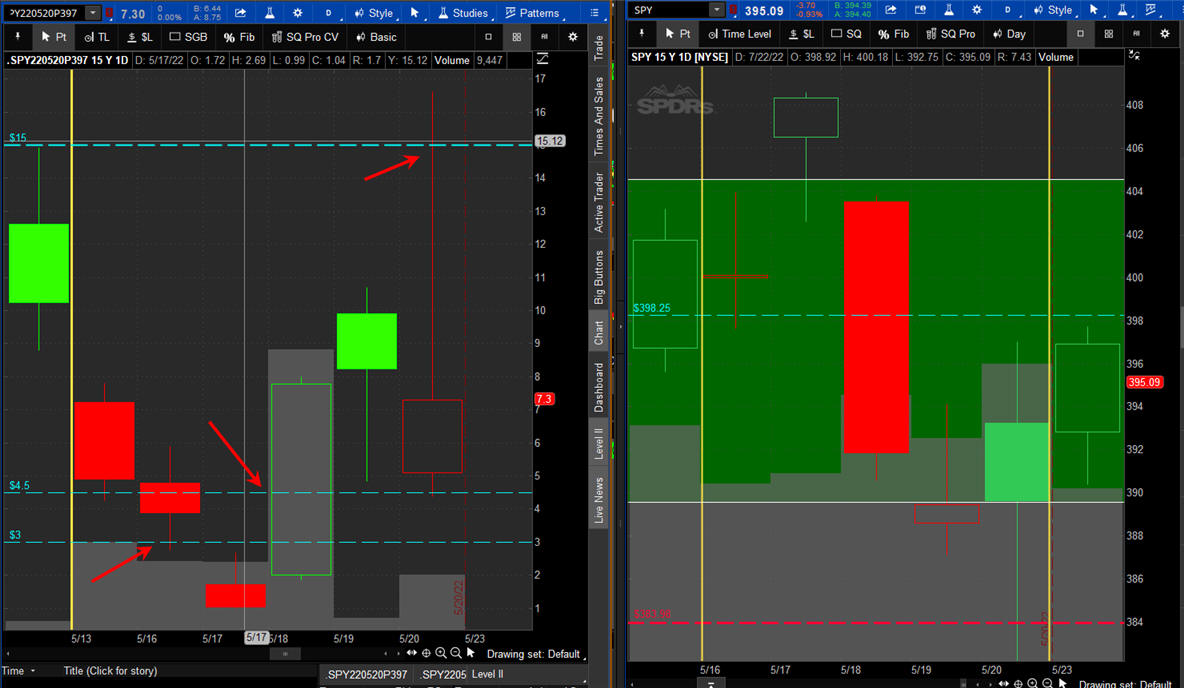
Task: Open Trade sidebar tab
Action: pos(599,48)
